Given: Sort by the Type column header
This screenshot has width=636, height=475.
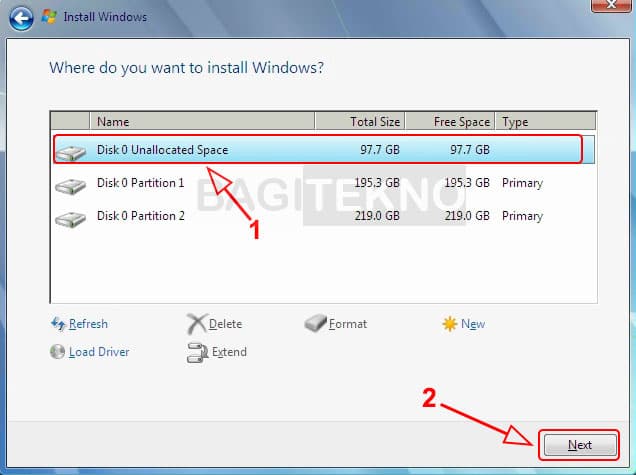Looking at the screenshot, I should 546,121.
